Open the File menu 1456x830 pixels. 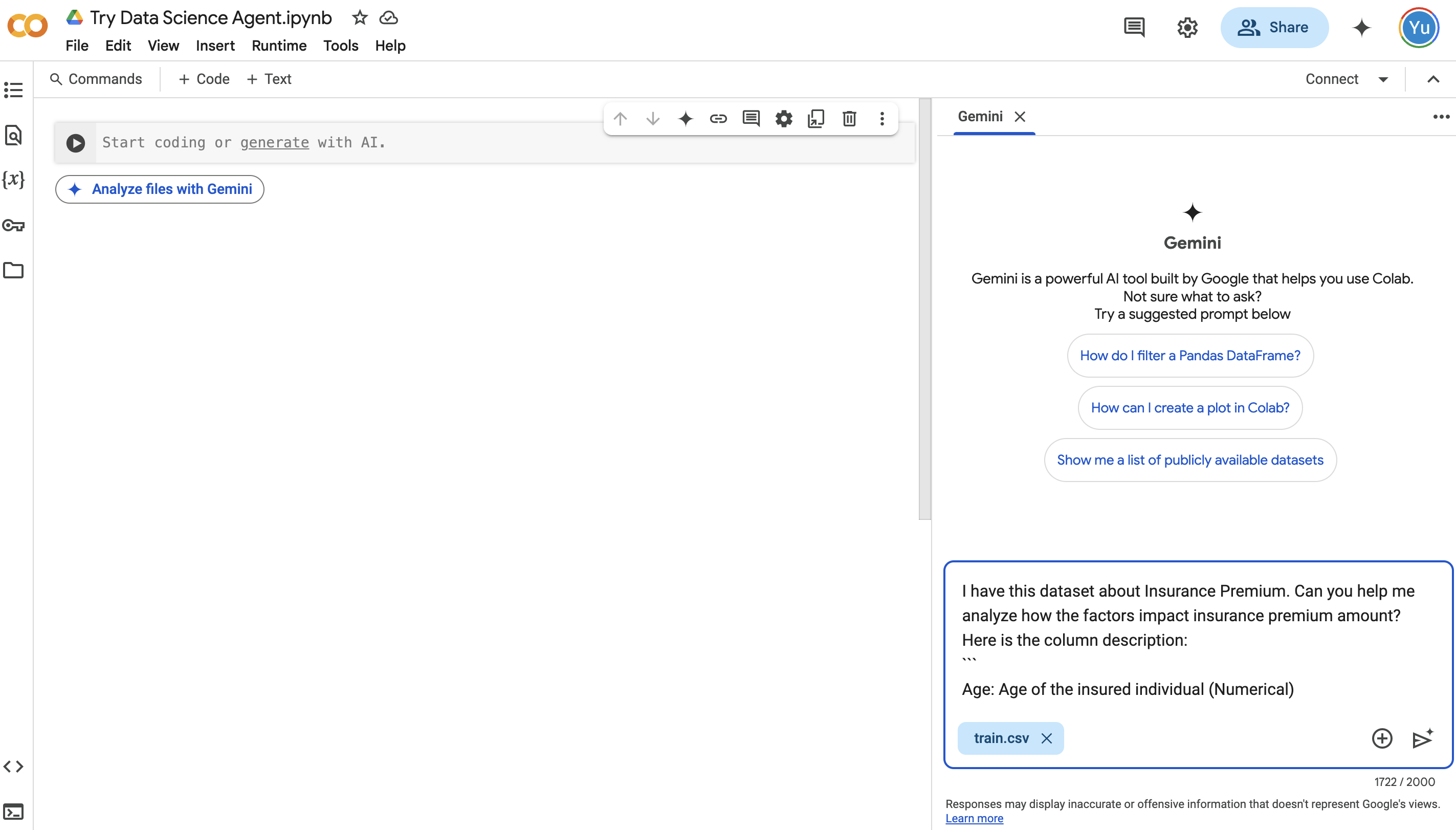click(77, 46)
